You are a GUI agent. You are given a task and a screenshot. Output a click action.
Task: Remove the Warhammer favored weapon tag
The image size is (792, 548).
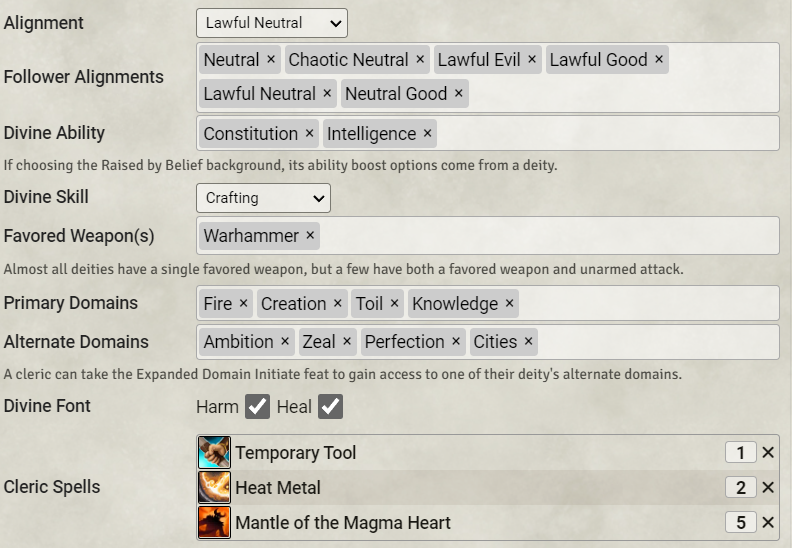[310, 236]
